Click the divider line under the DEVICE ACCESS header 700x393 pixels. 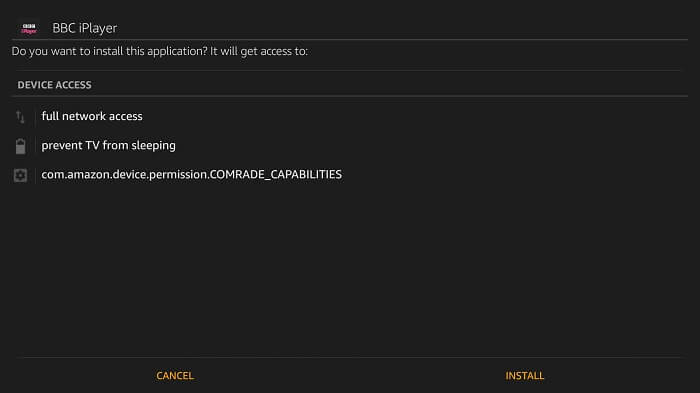(x=350, y=96)
